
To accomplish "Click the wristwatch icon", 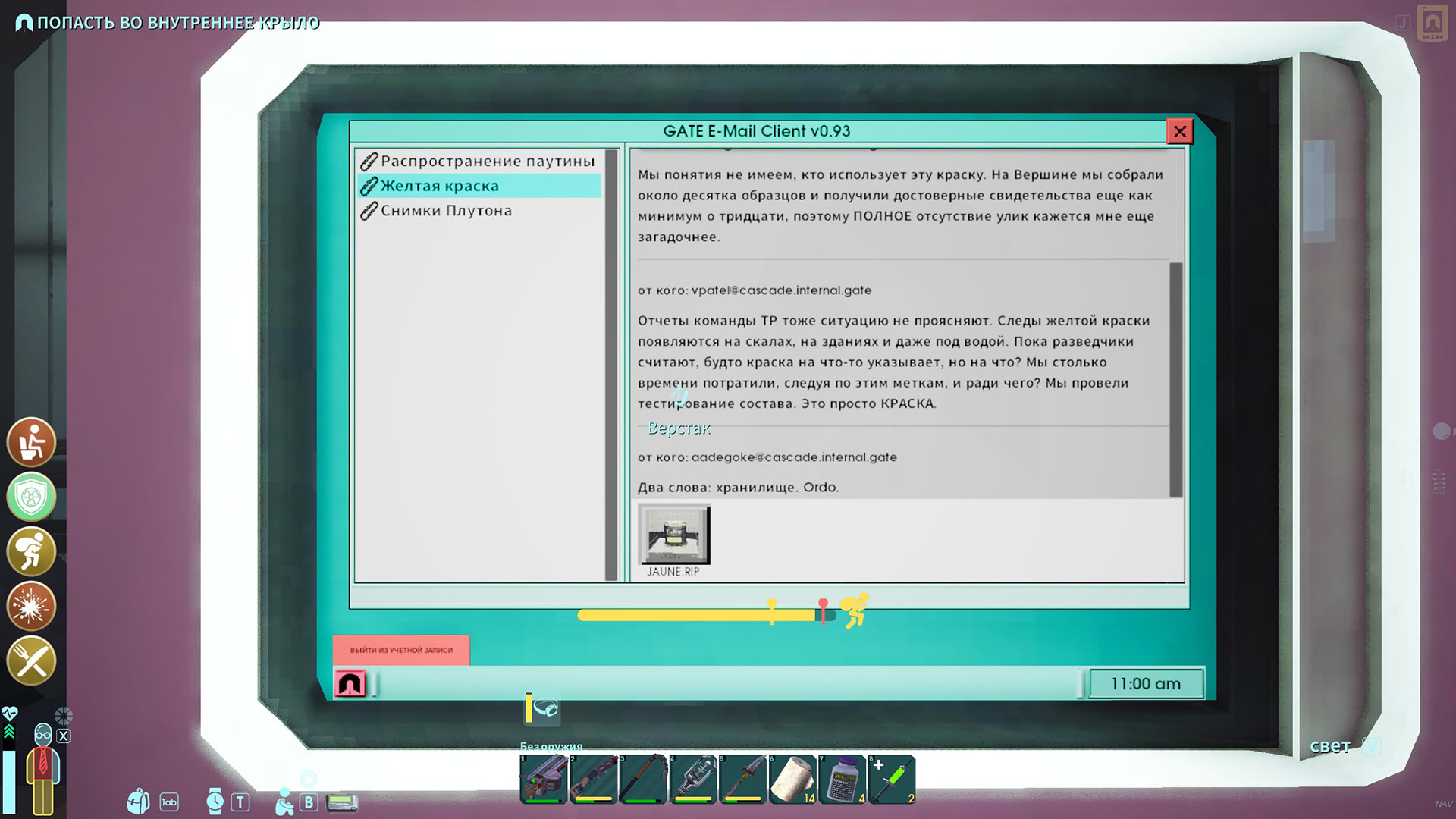I will [215, 801].
